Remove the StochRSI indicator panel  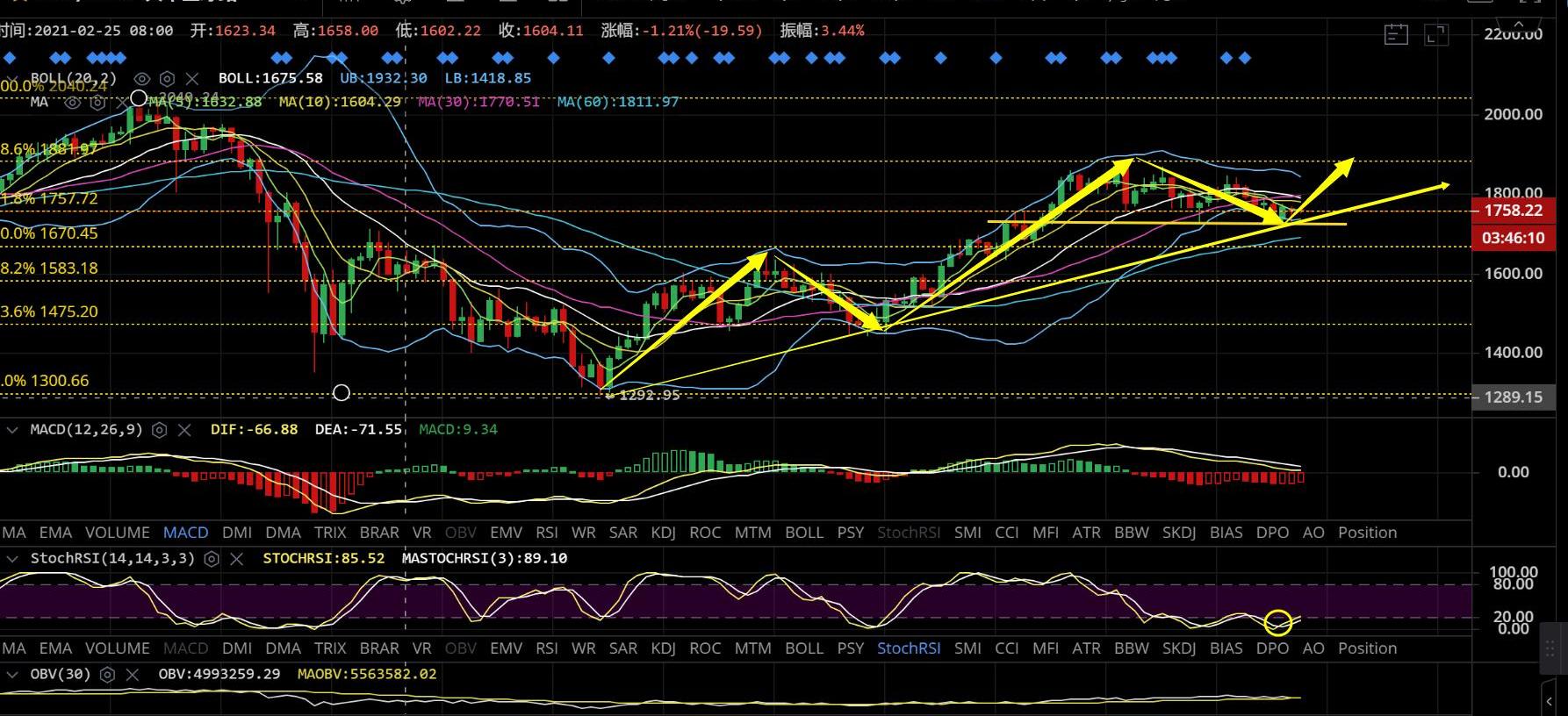tap(236, 559)
